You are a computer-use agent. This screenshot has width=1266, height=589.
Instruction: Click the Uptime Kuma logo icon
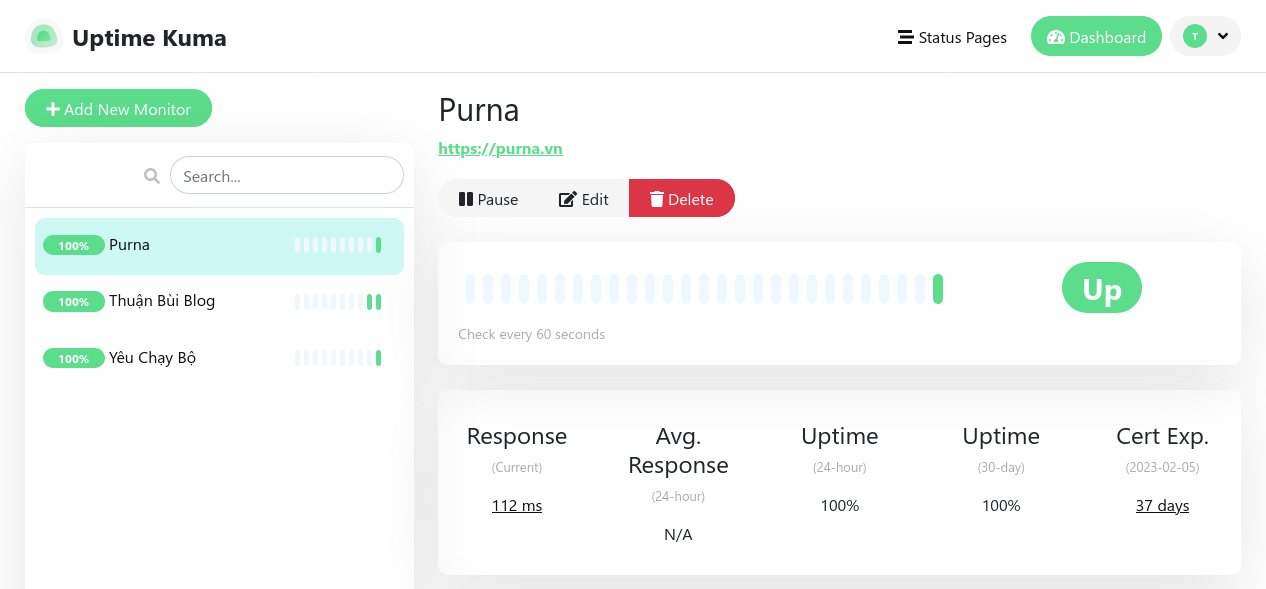43,37
